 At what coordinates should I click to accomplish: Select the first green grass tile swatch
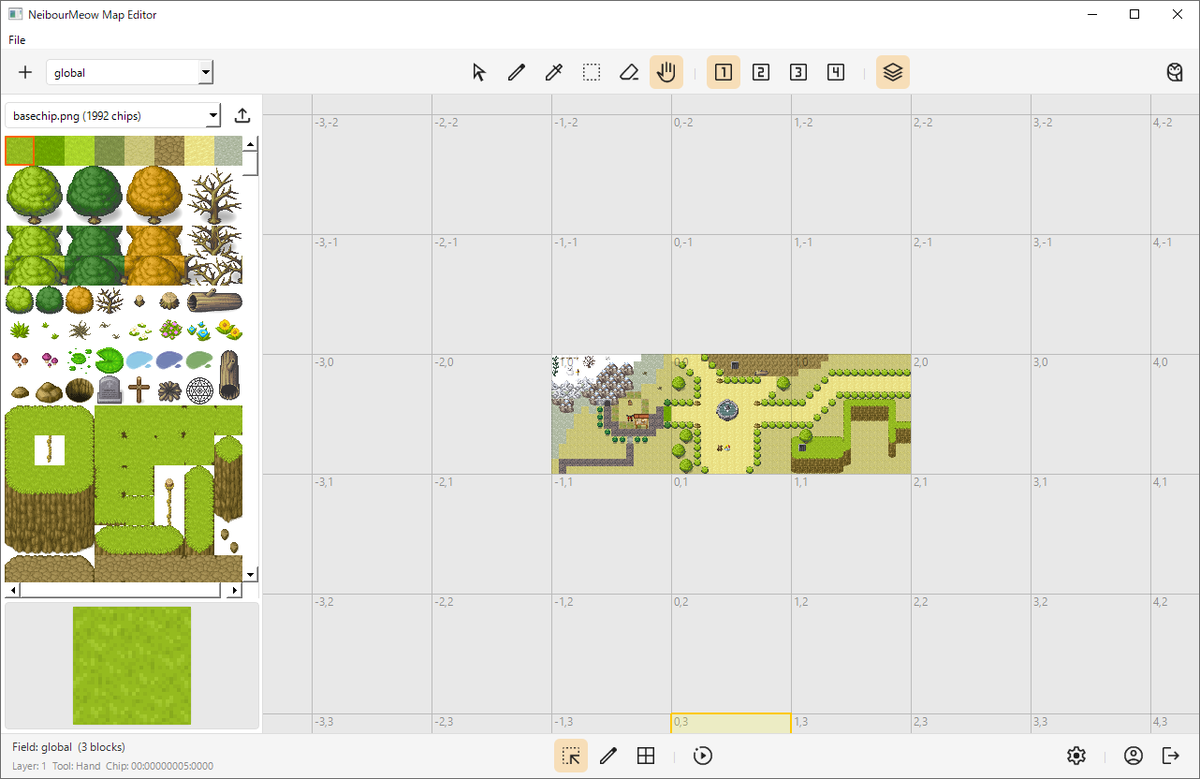click(x=20, y=151)
